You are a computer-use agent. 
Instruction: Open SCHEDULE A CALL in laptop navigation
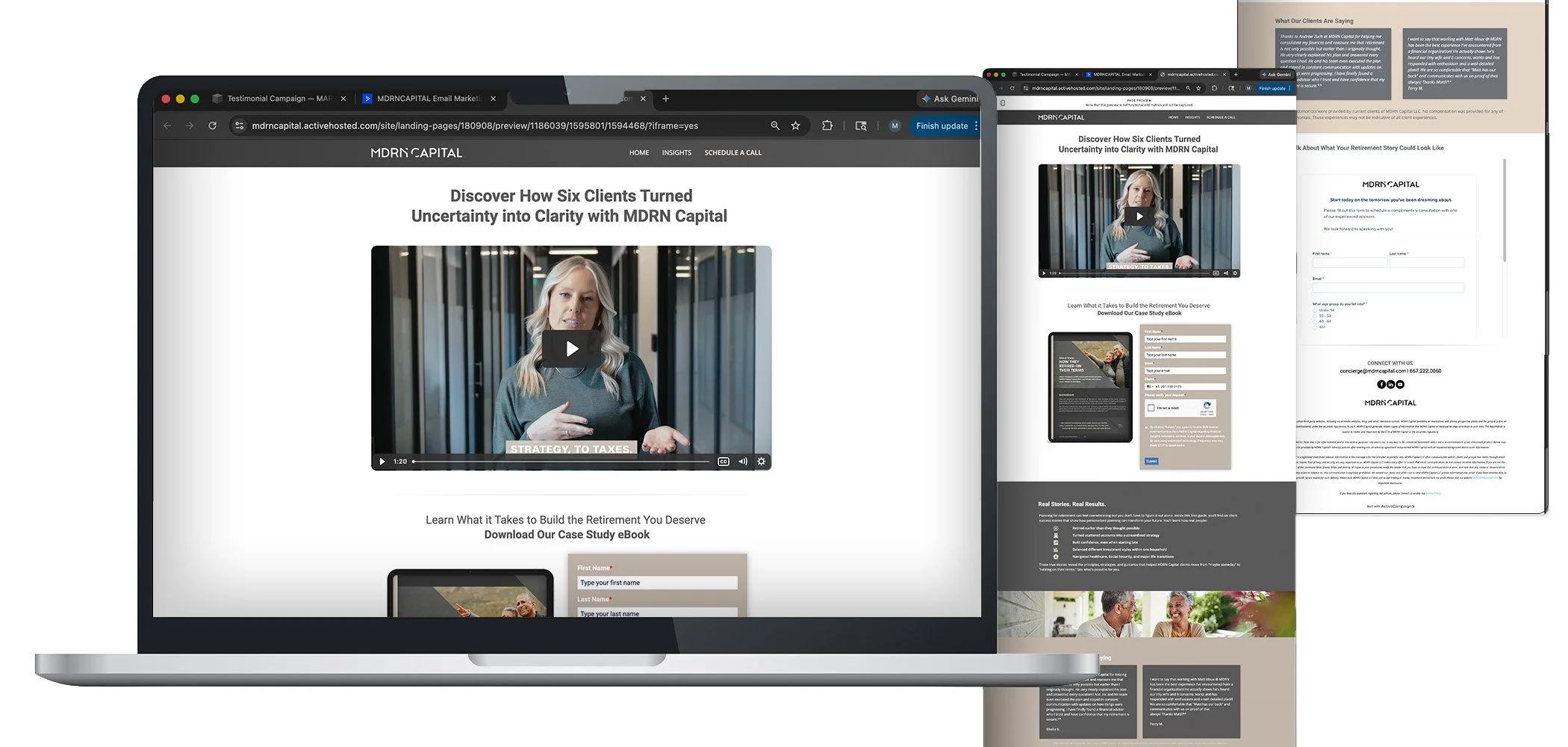coord(733,152)
